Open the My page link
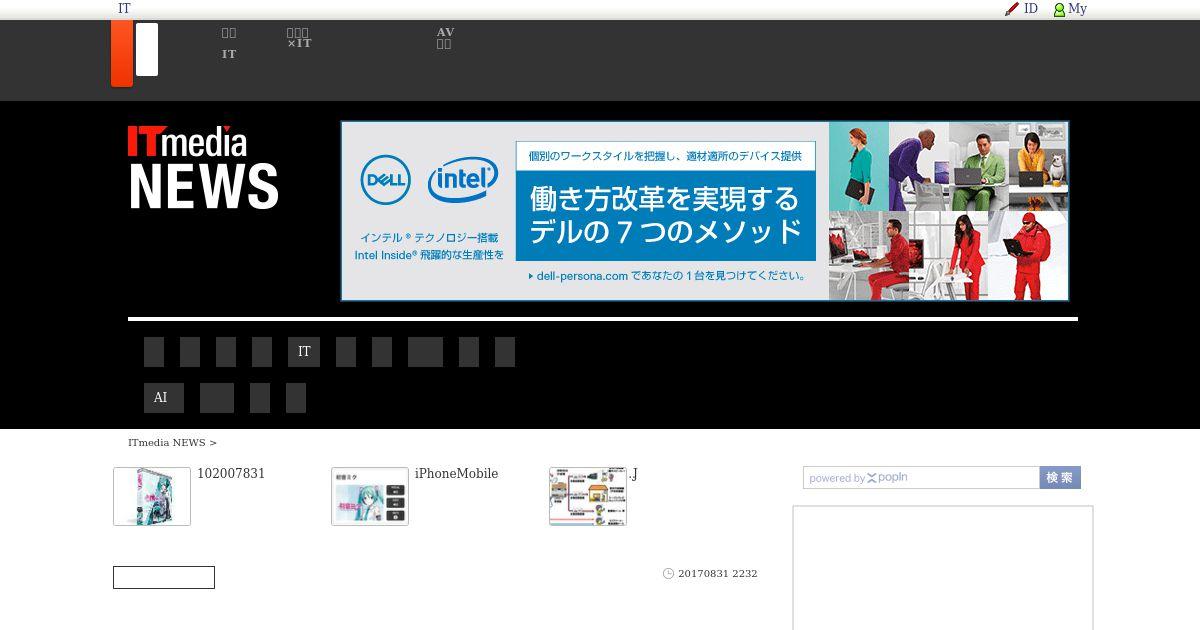The width and height of the screenshot is (1200, 630). click(1077, 9)
